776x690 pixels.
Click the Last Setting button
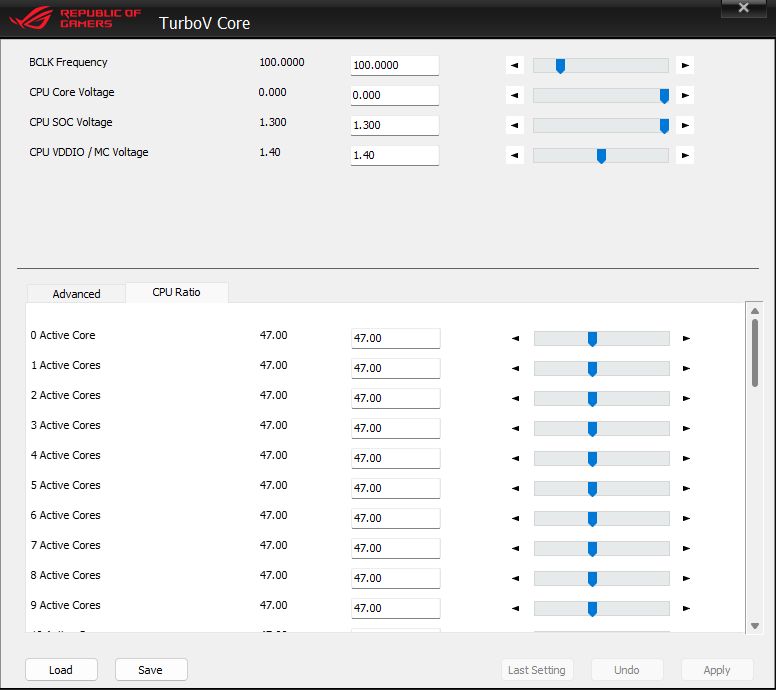click(537, 670)
